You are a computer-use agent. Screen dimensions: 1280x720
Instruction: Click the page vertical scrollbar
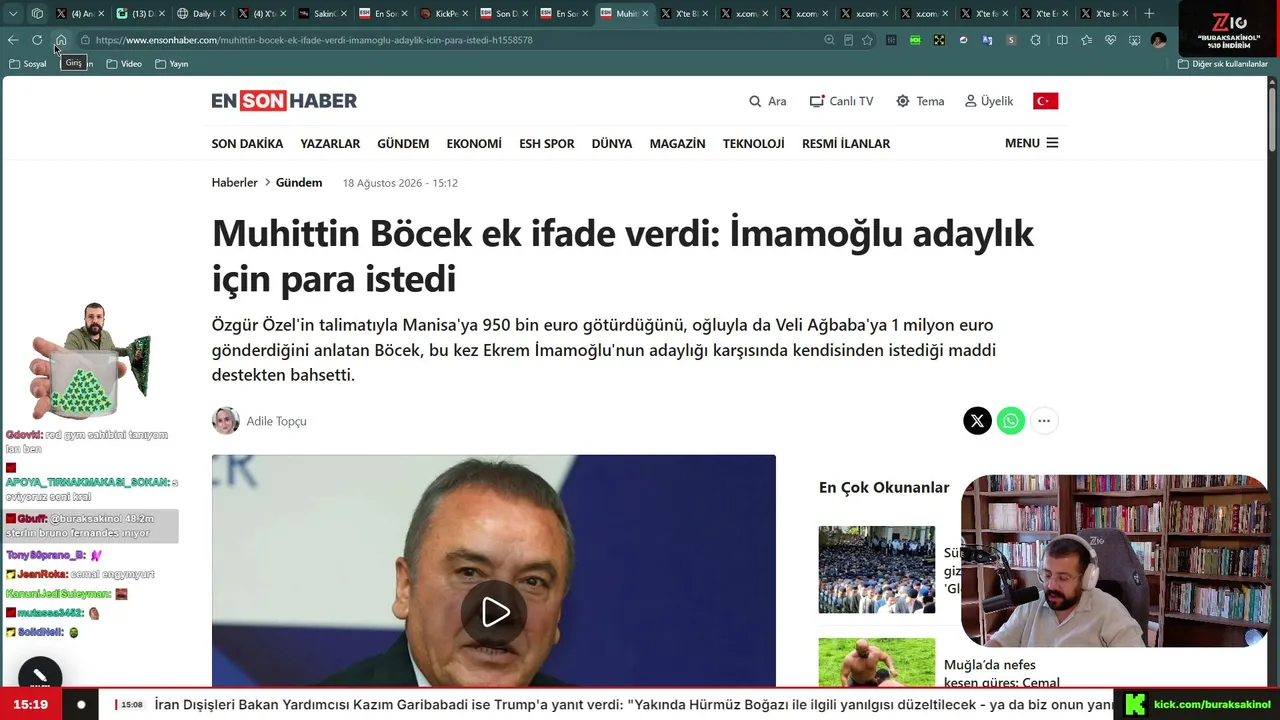click(x=1272, y=120)
